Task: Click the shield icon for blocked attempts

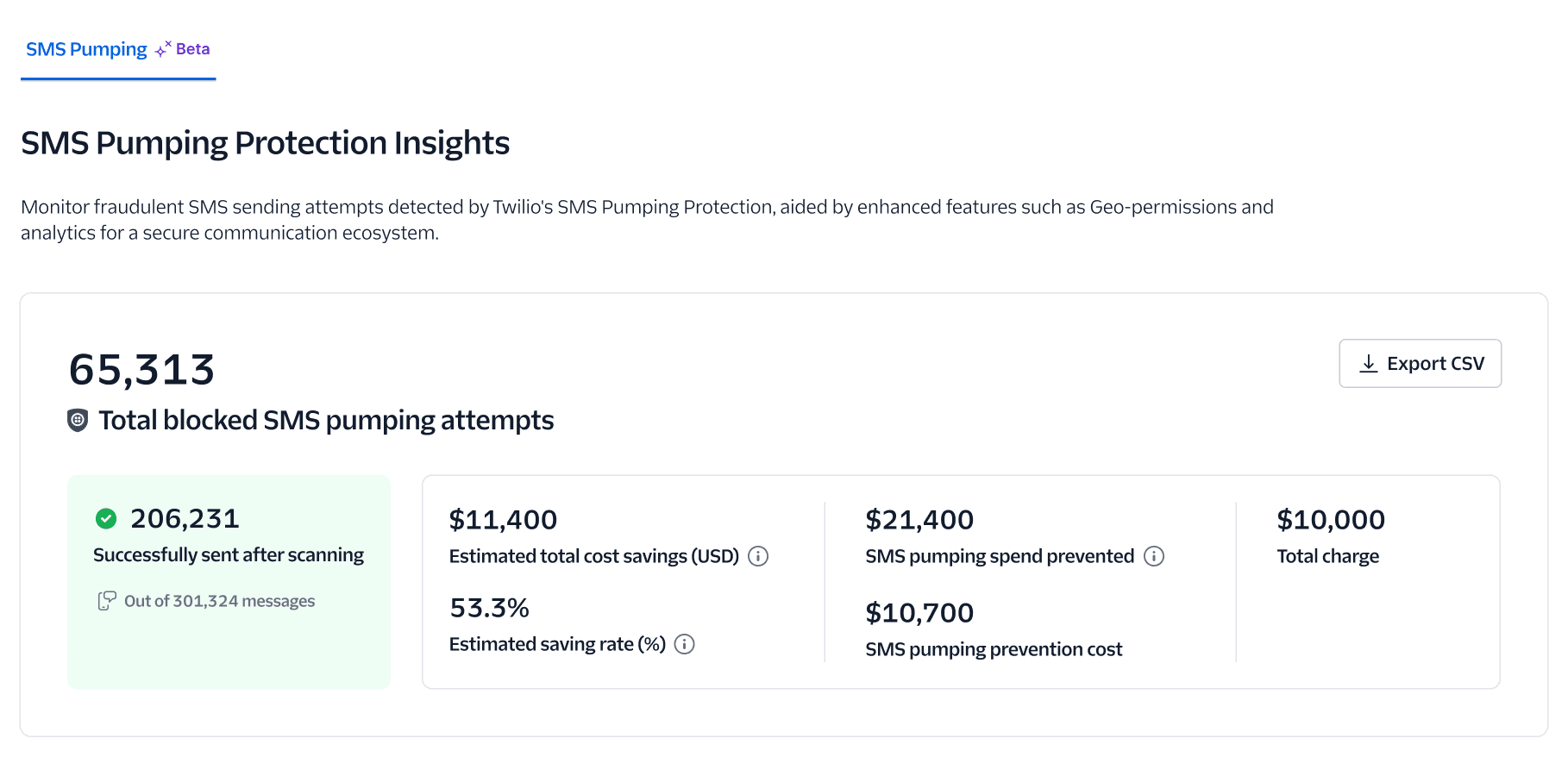Action: tap(78, 421)
